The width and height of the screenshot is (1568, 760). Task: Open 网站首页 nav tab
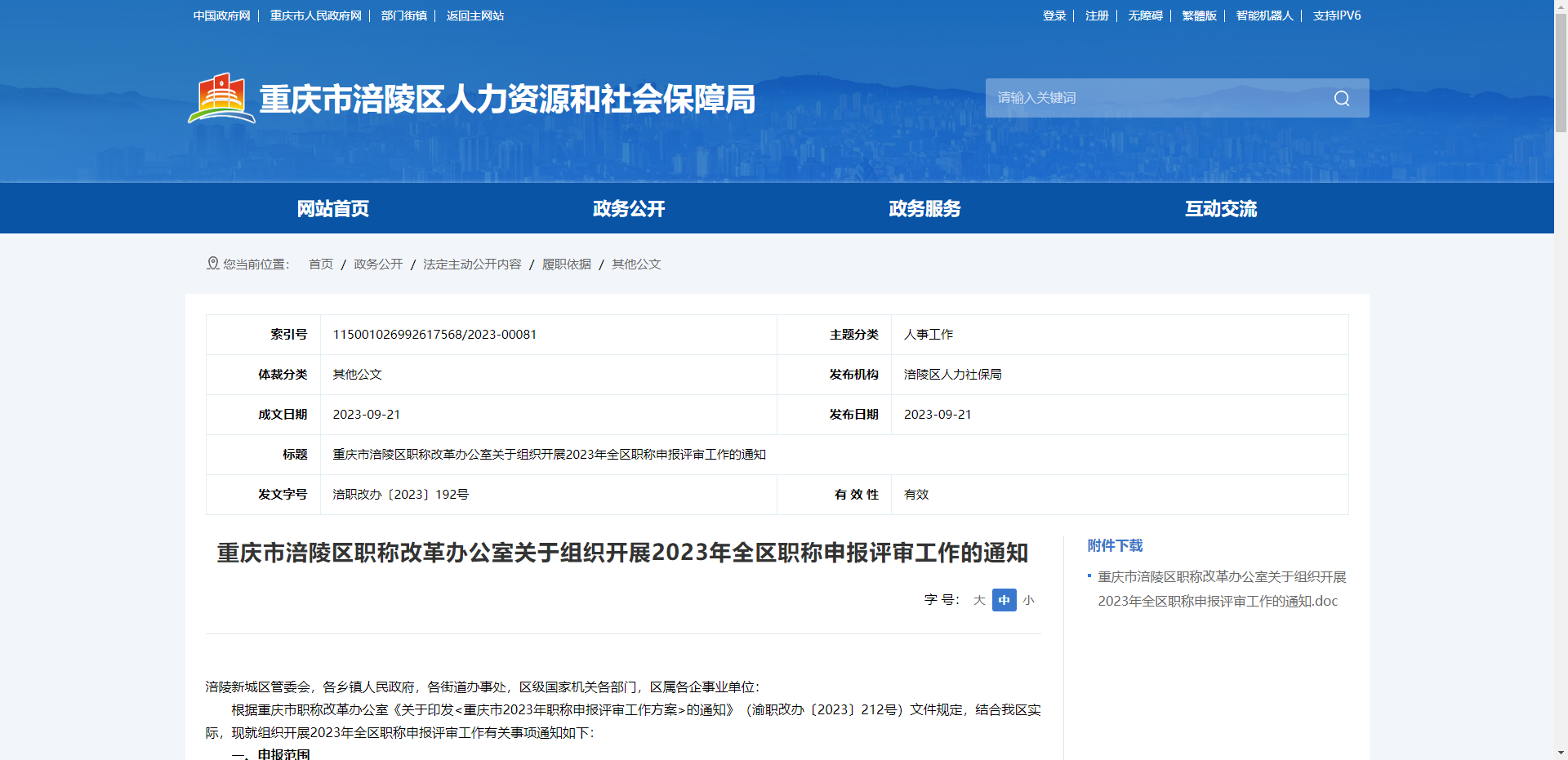333,209
